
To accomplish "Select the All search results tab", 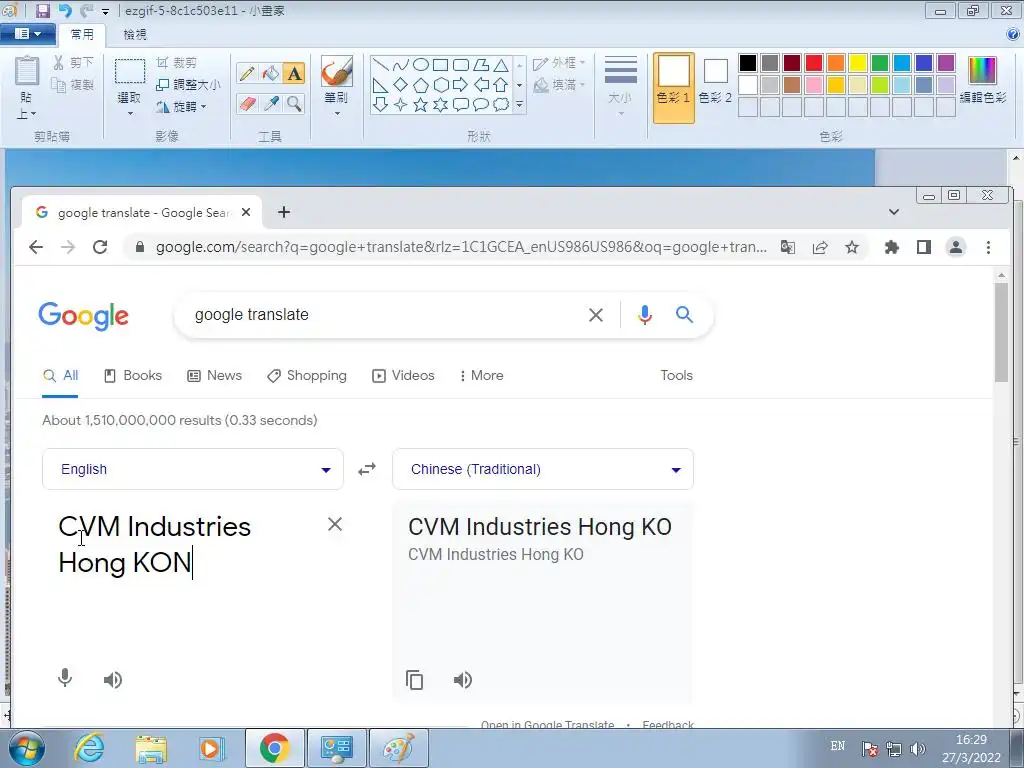I will click(61, 376).
